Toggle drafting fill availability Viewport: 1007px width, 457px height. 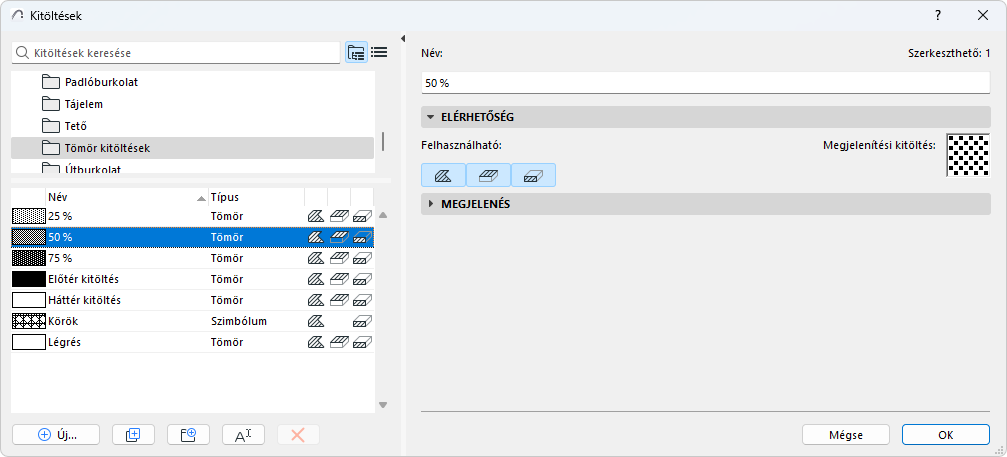point(443,175)
